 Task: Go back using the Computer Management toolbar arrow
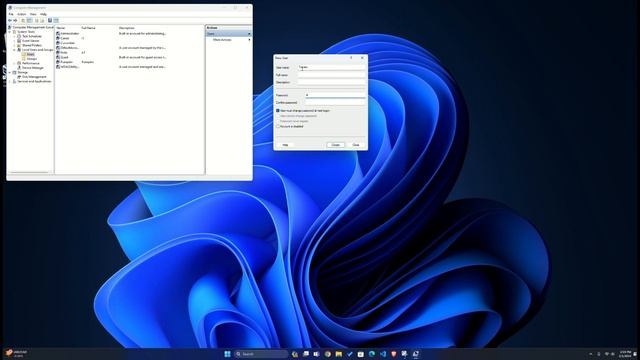tap(10, 20)
